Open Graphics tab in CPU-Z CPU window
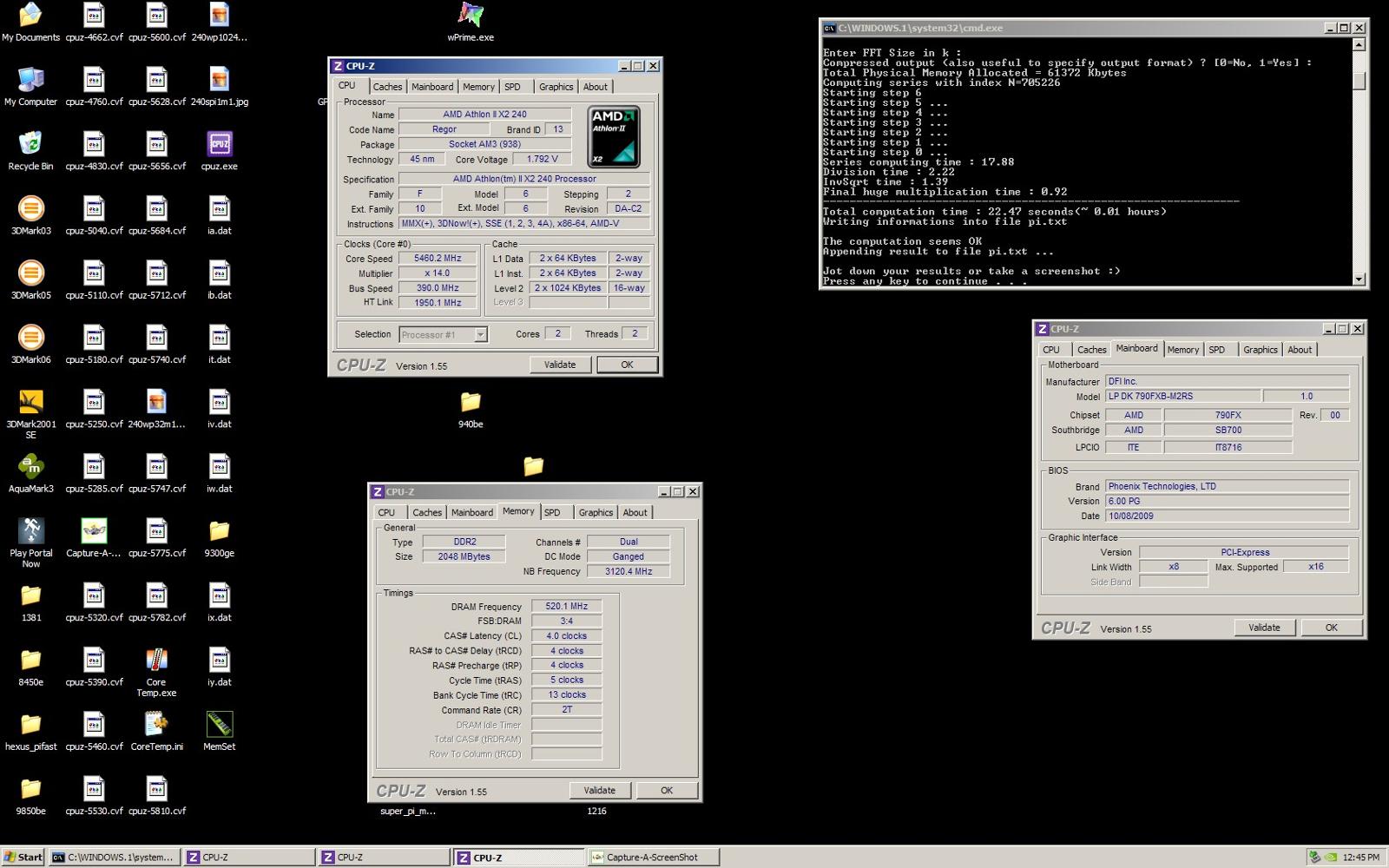Viewport: 1389px width, 868px height. click(x=556, y=87)
